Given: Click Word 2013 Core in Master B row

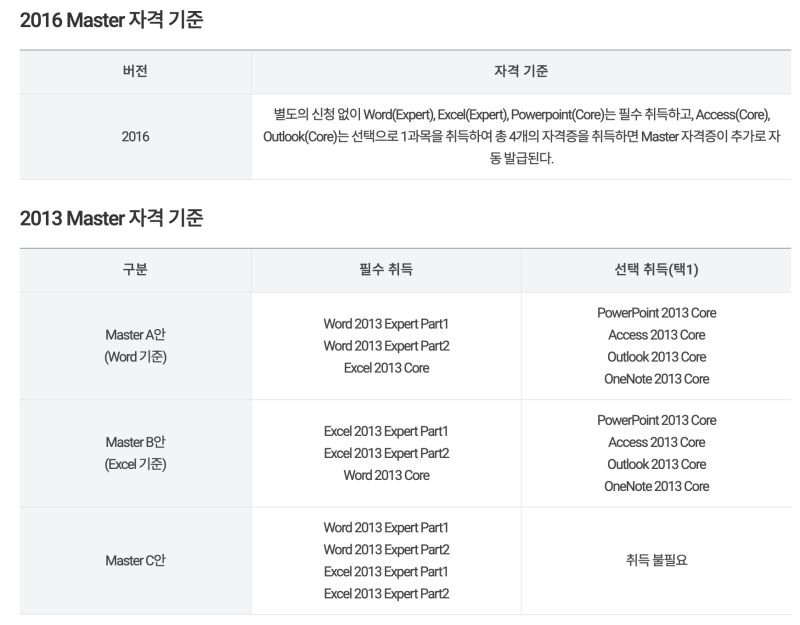Looking at the screenshot, I should 386,475.
